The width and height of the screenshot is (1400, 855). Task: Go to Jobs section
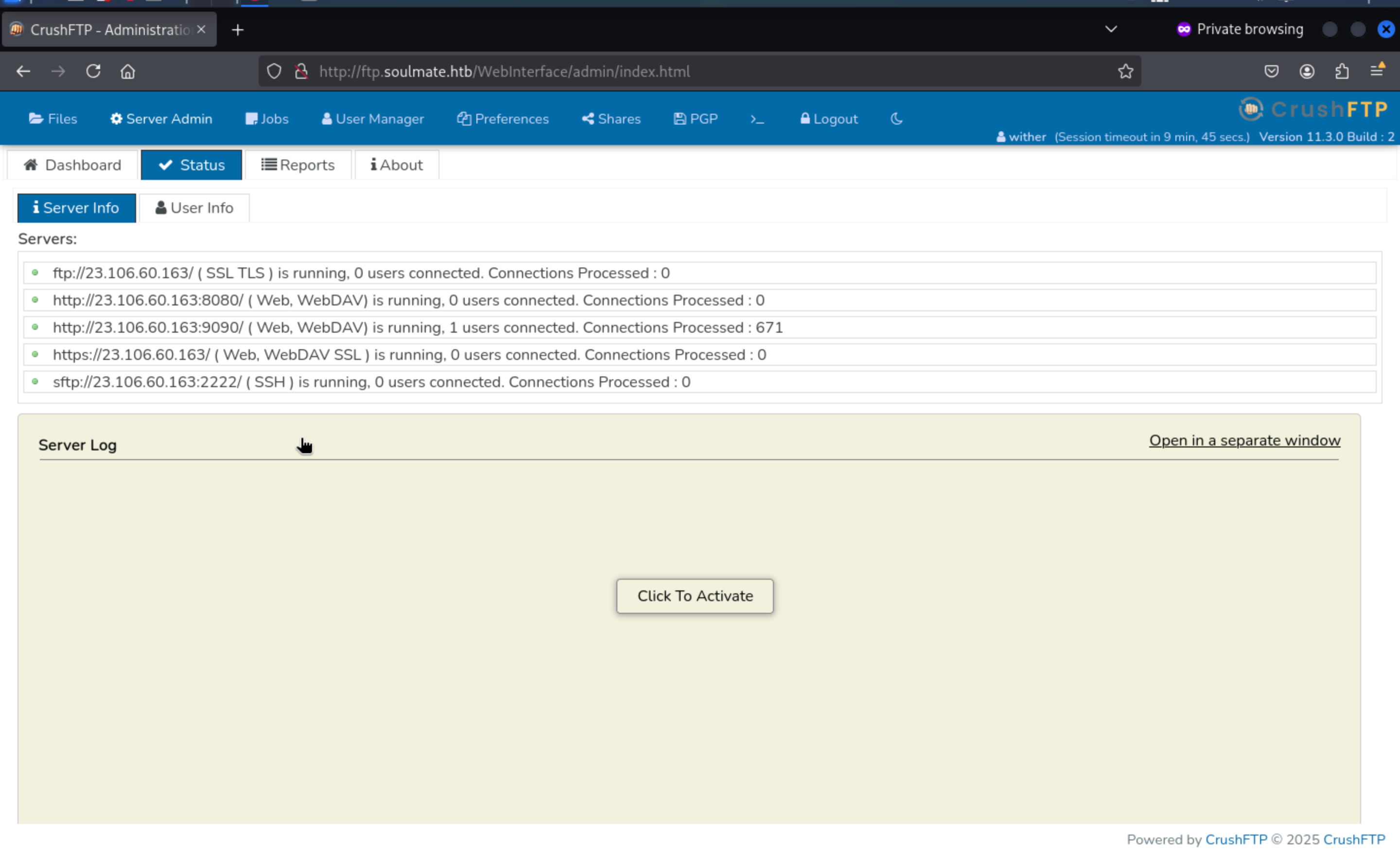click(267, 119)
